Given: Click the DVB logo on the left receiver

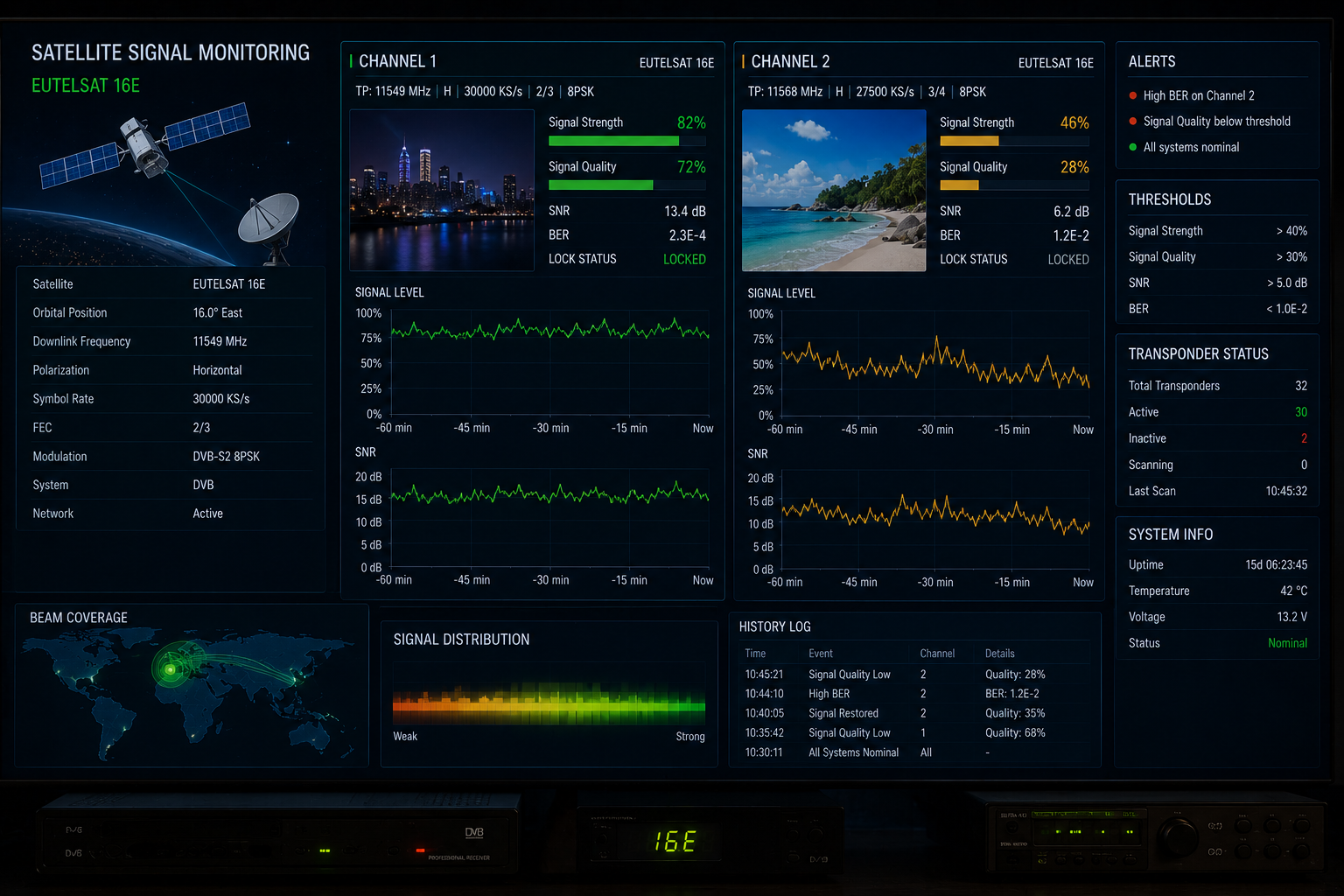Looking at the screenshot, I should (x=474, y=833).
